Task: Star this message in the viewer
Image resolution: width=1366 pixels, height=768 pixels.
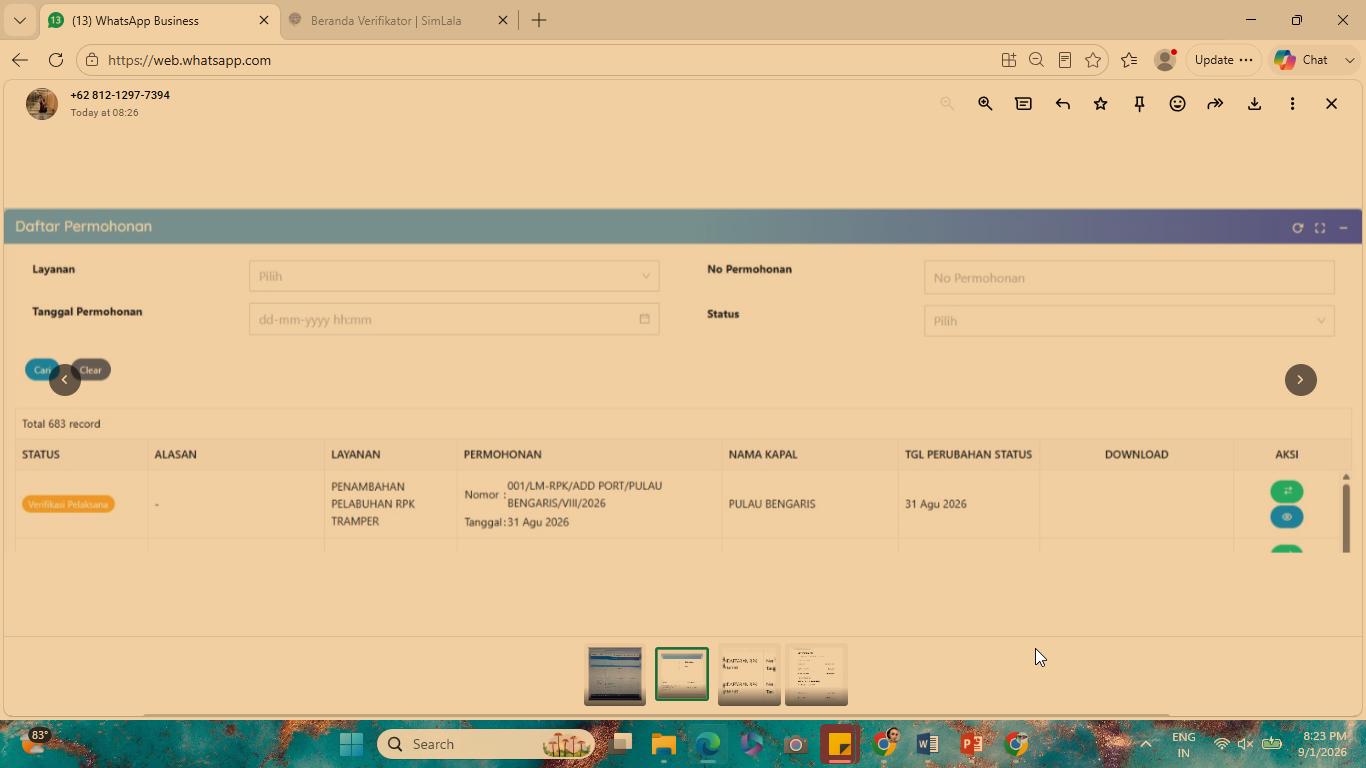Action: click(x=1100, y=103)
